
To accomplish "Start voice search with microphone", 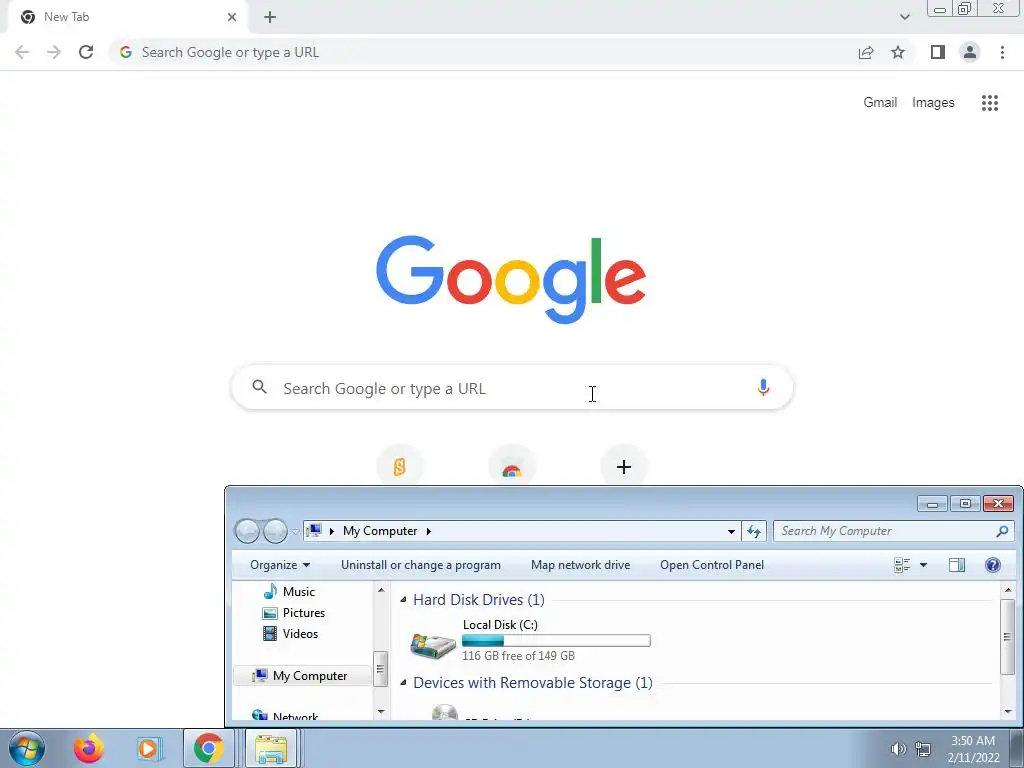I will (x=763, y=388).
